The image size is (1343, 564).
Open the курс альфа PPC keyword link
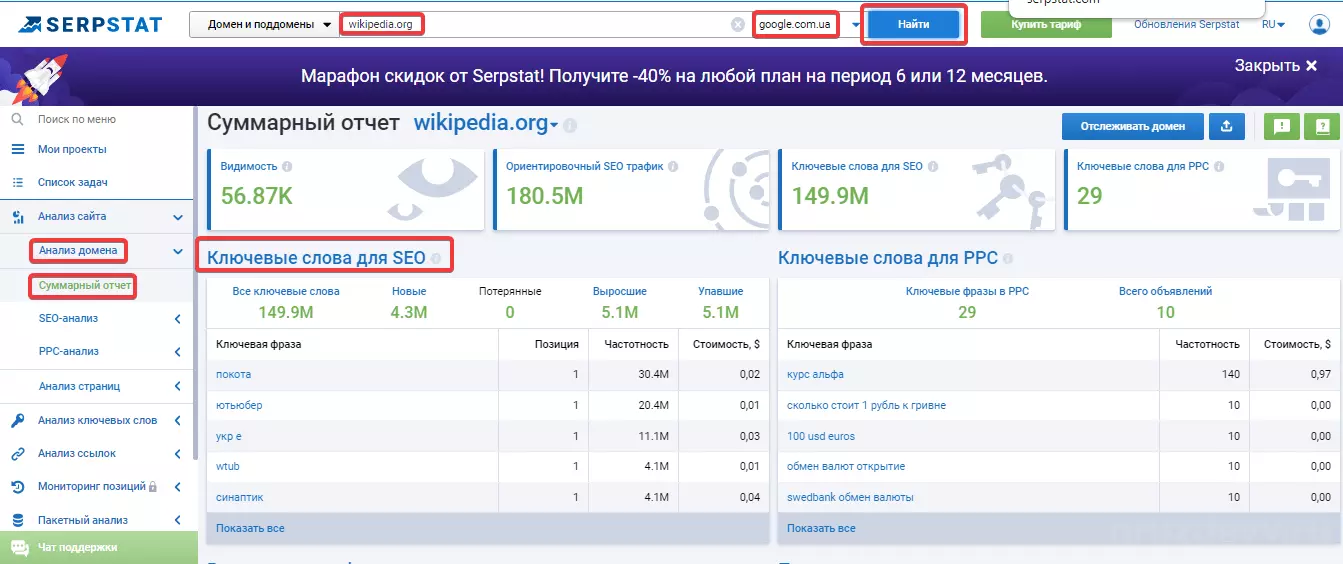pos(815,375)
